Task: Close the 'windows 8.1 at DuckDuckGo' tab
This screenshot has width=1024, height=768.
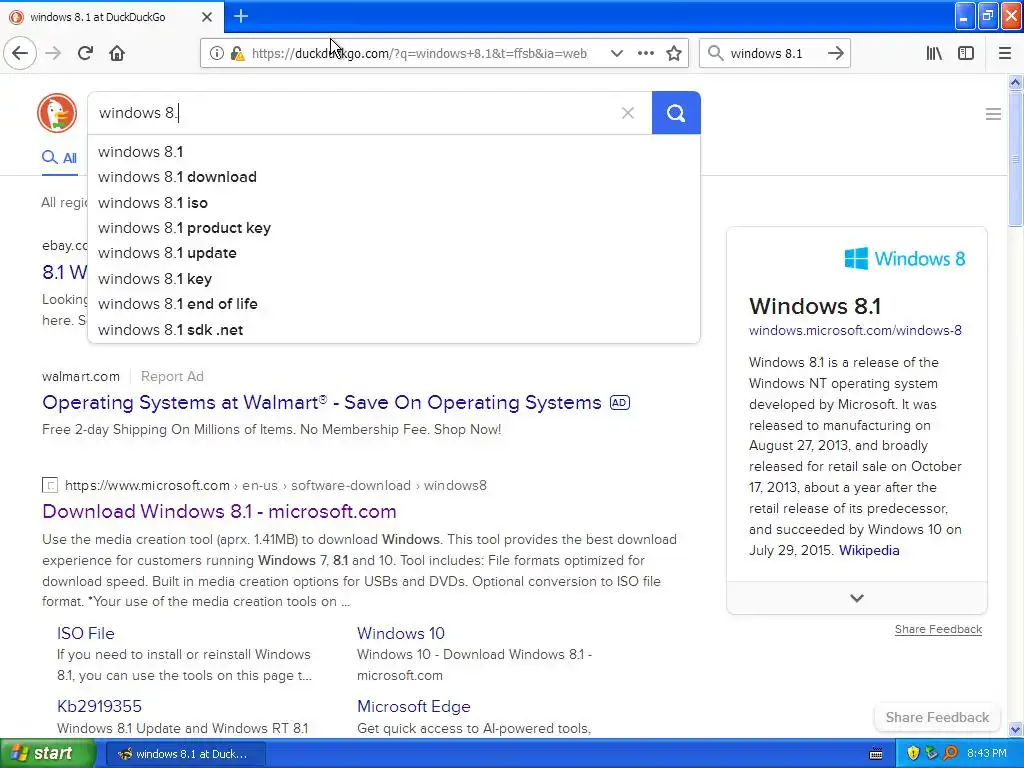Action: 207,17
